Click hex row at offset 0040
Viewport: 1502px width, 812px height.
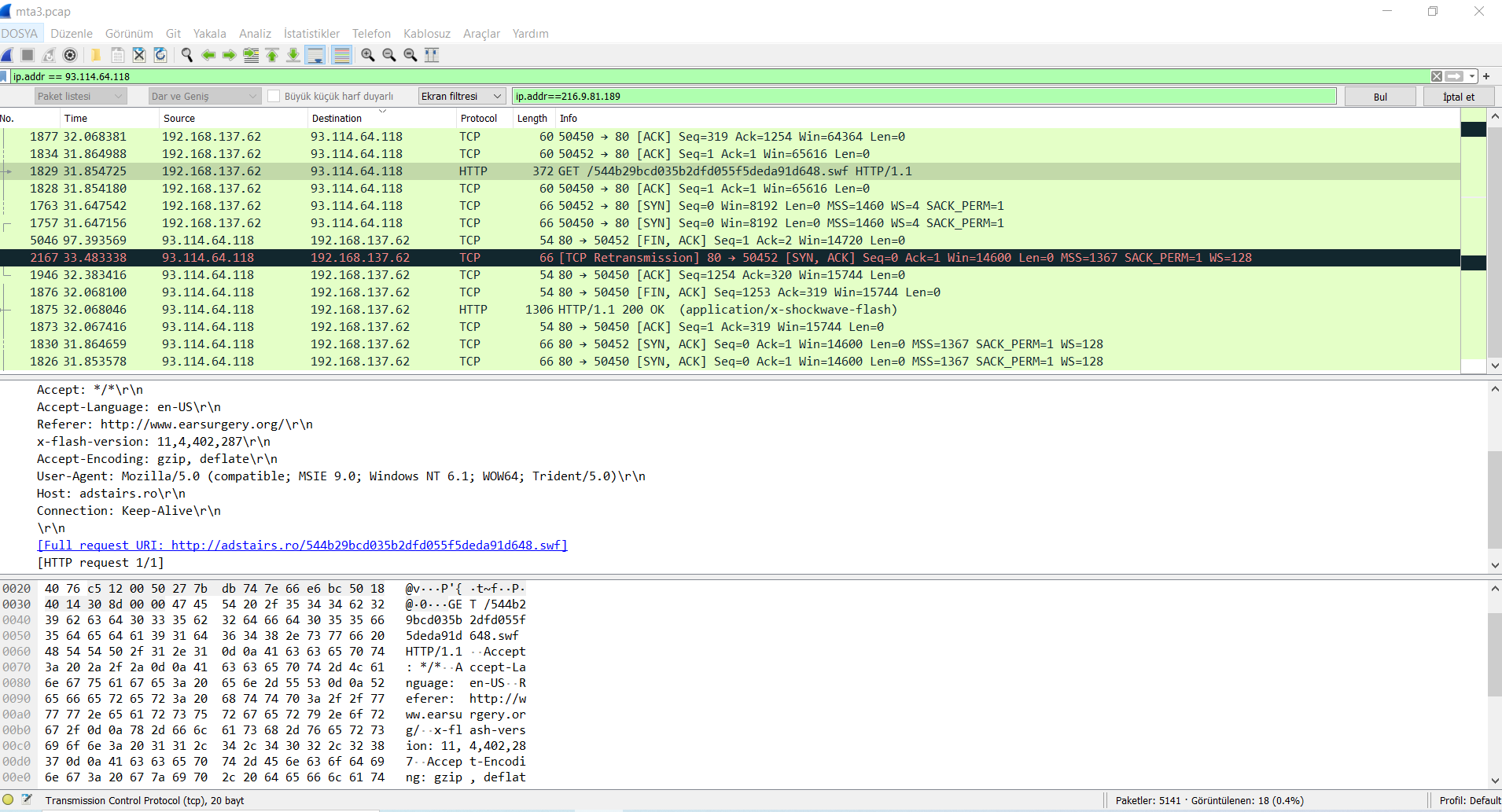[264, 620]
